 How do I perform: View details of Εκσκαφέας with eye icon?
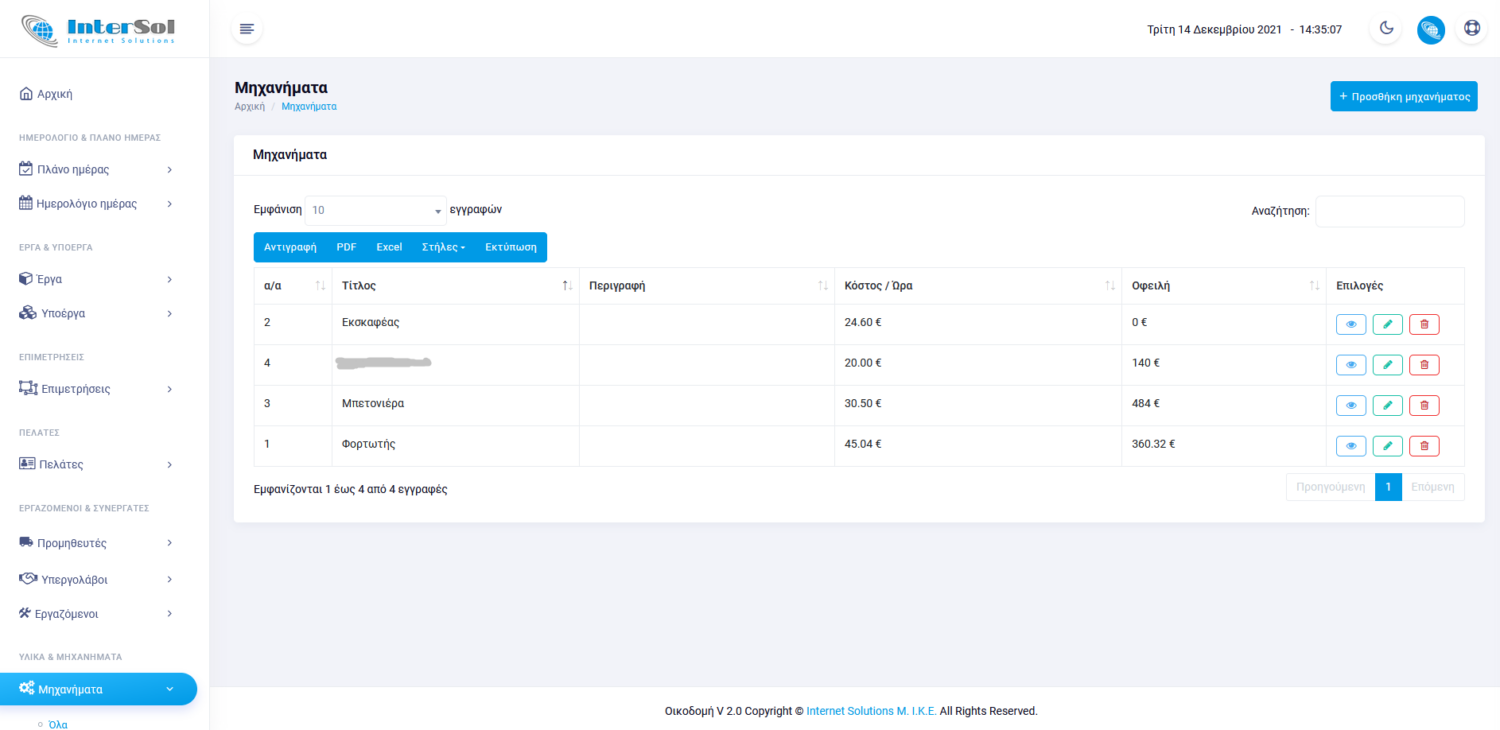point(1350,324)
